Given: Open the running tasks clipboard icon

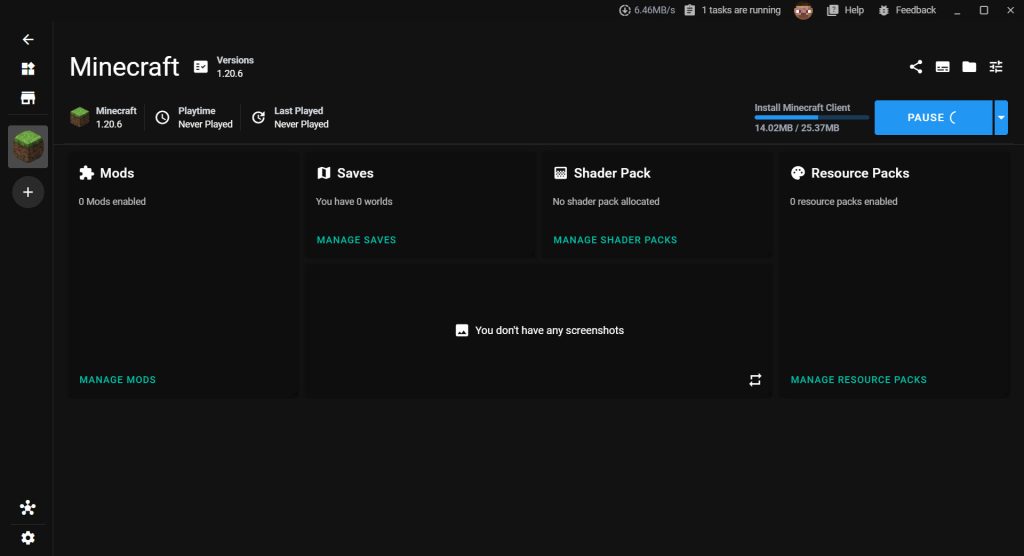Looking at the screenshot, I should [x=690, y=10].
